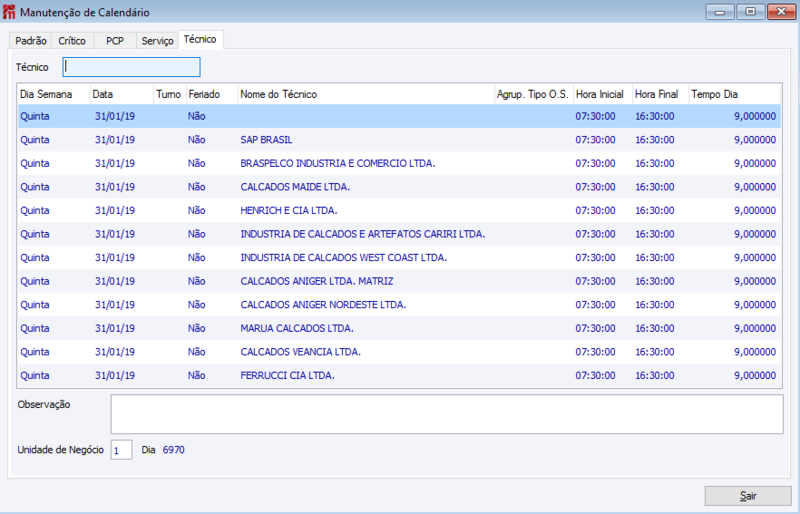This screenshot has width=800, height=514.
Task: Select INDUSTRIA DE CALCADOS WEST COAST LTDA.
Action: coord(399,257)
